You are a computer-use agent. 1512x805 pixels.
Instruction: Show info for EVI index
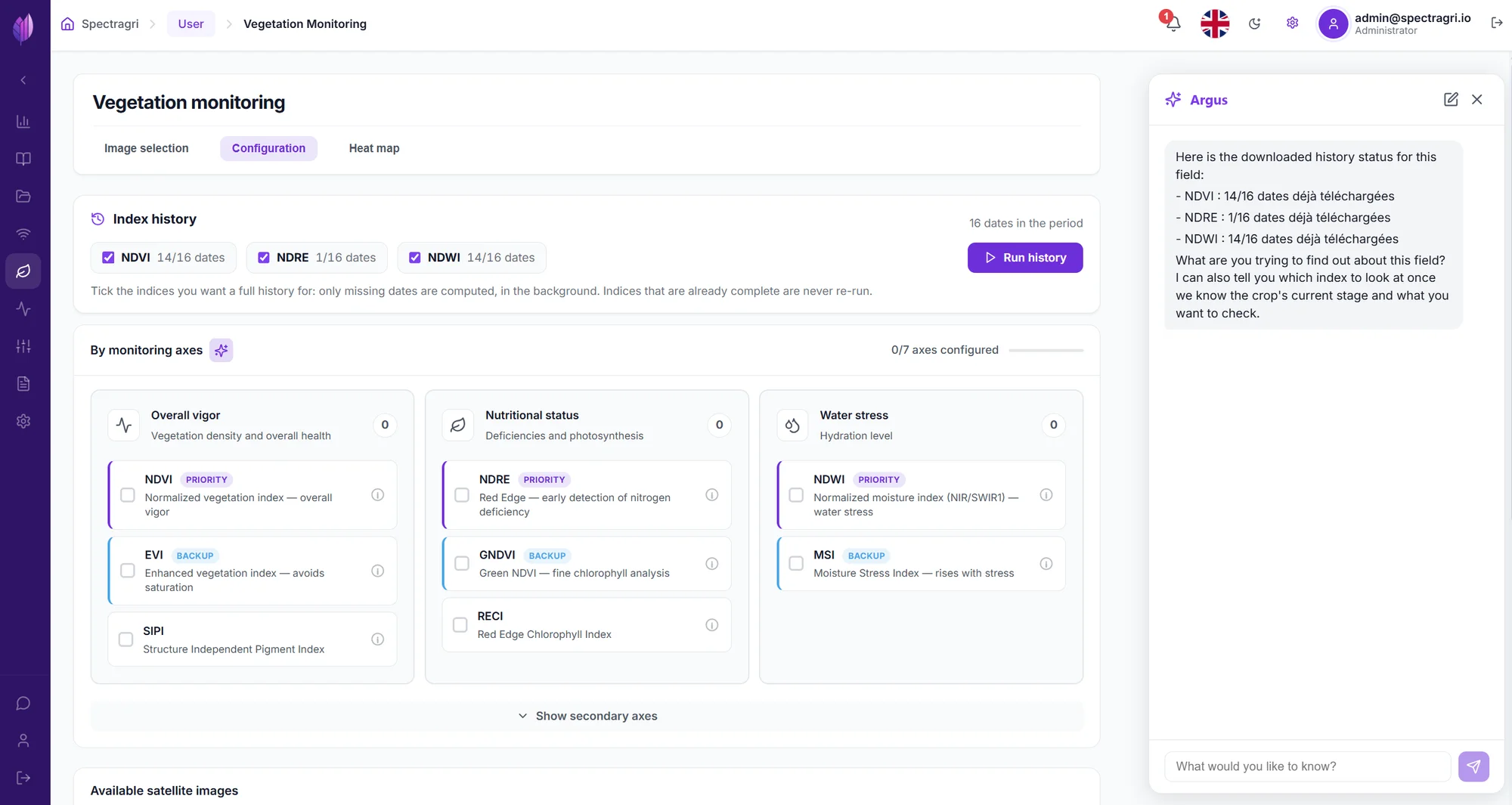click(378, 571)
